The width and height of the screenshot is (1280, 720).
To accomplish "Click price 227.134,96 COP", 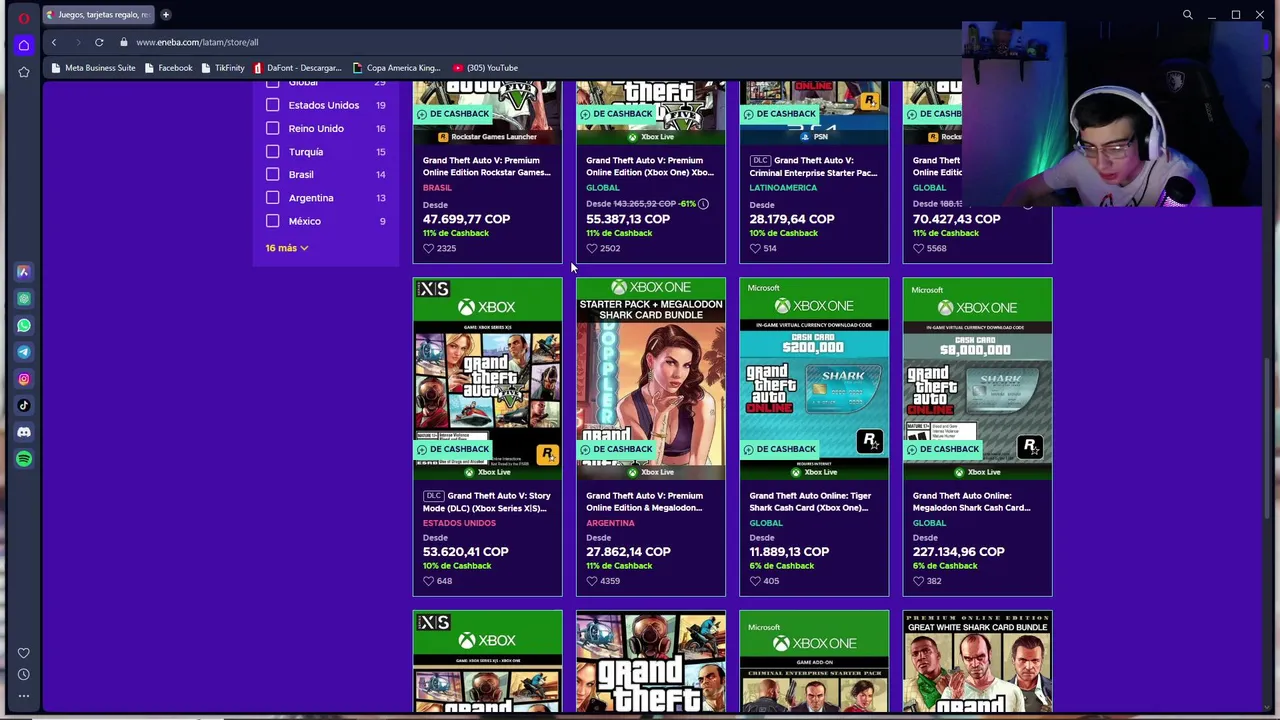I will pos(958,552).
